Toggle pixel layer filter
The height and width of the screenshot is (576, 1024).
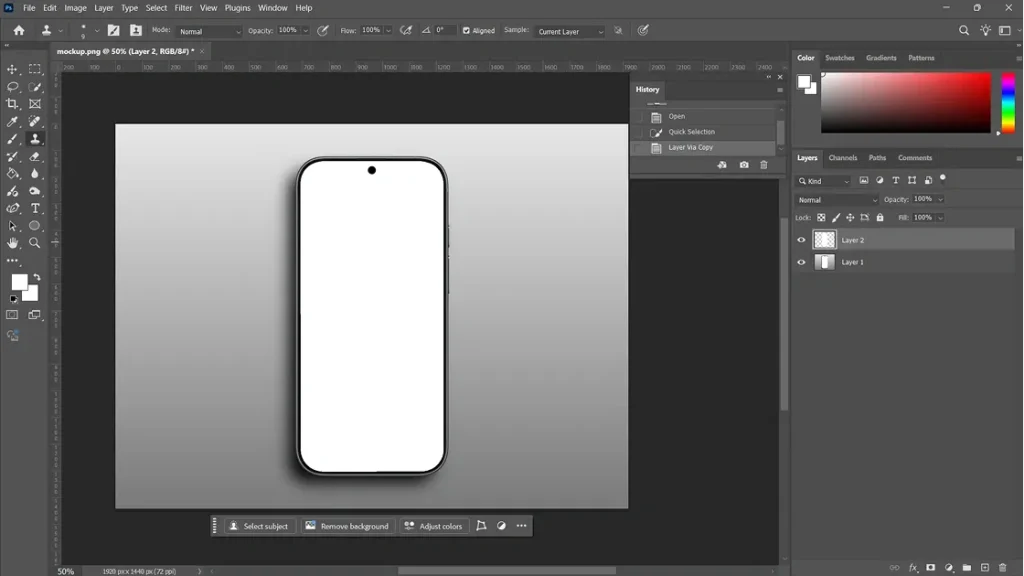863,180
